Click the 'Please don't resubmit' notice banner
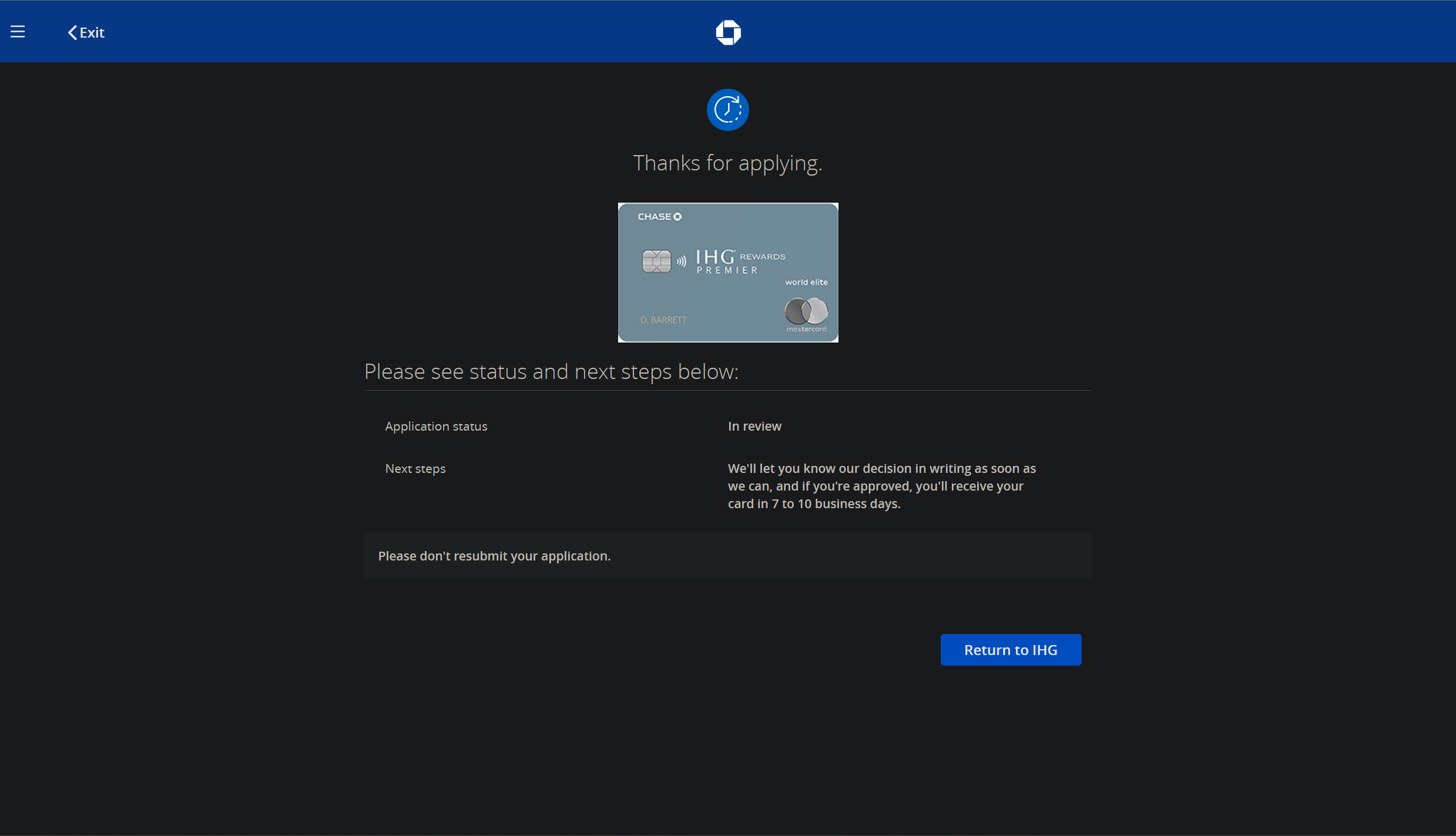Image resolution: width=1456 pixels, height=836 pixels. (x=727, y=556)
